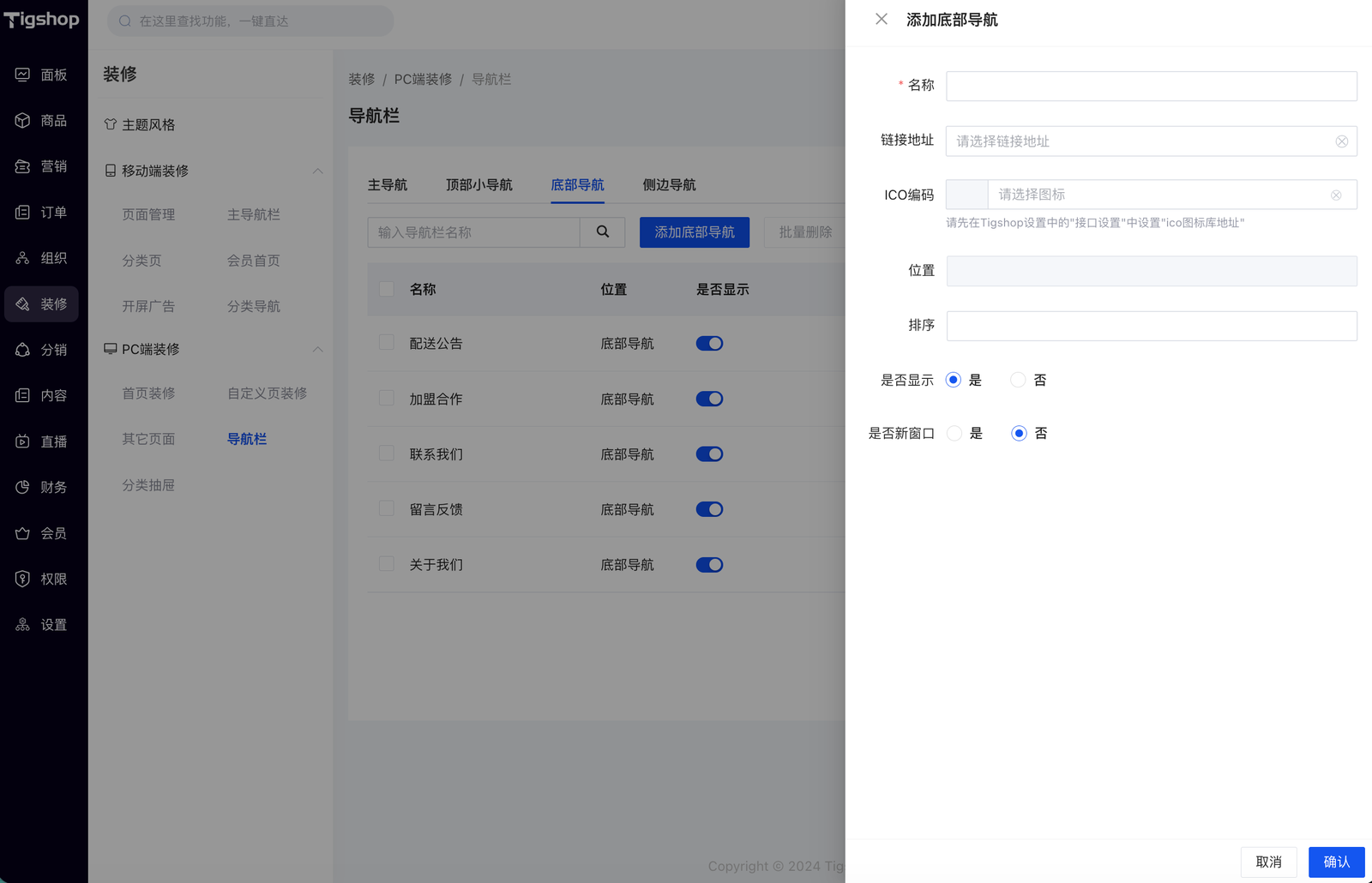Screen dimensions: 1372x883
Task: Click the PC端装修 monitor icon
Action: pyautogui.click(x=111, y=349)
